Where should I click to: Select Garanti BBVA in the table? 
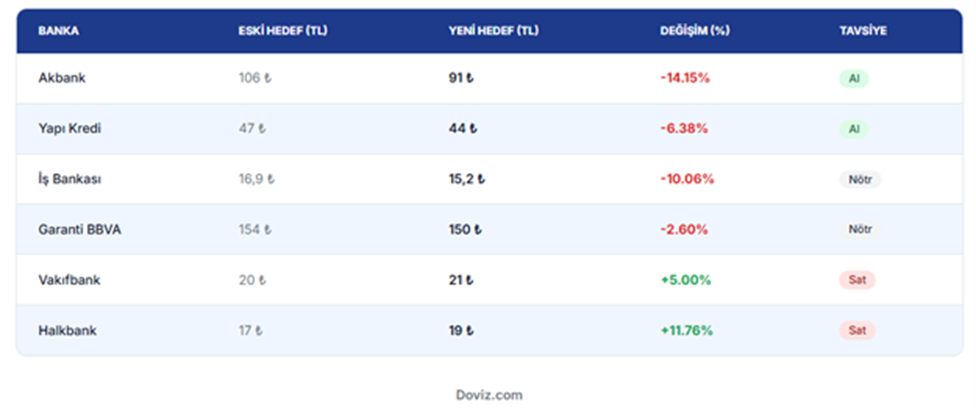click(80, 229)
